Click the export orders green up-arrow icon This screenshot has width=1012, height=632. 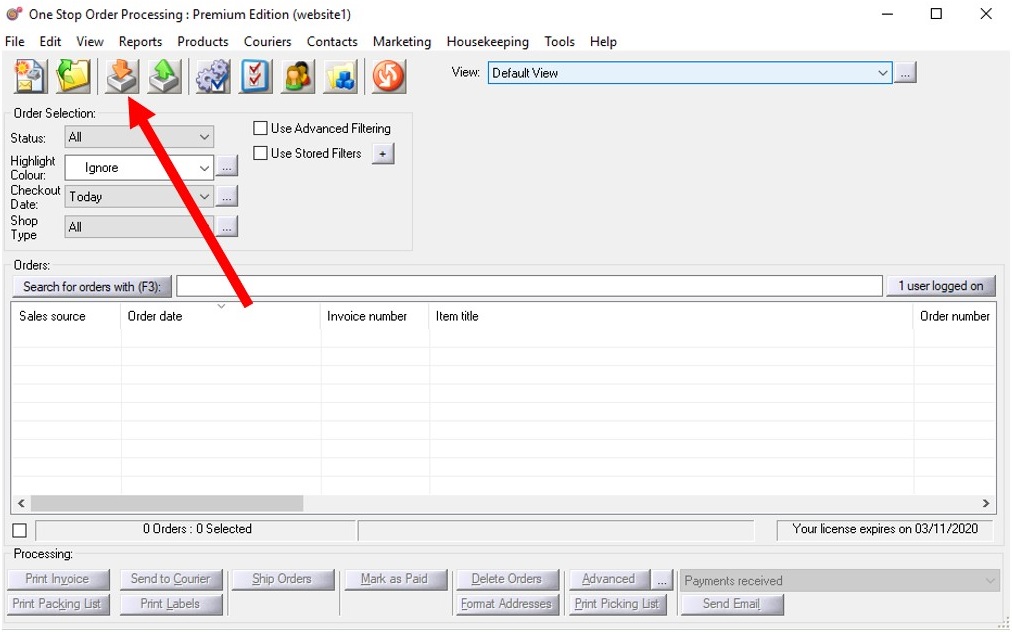tap(165, 76)
